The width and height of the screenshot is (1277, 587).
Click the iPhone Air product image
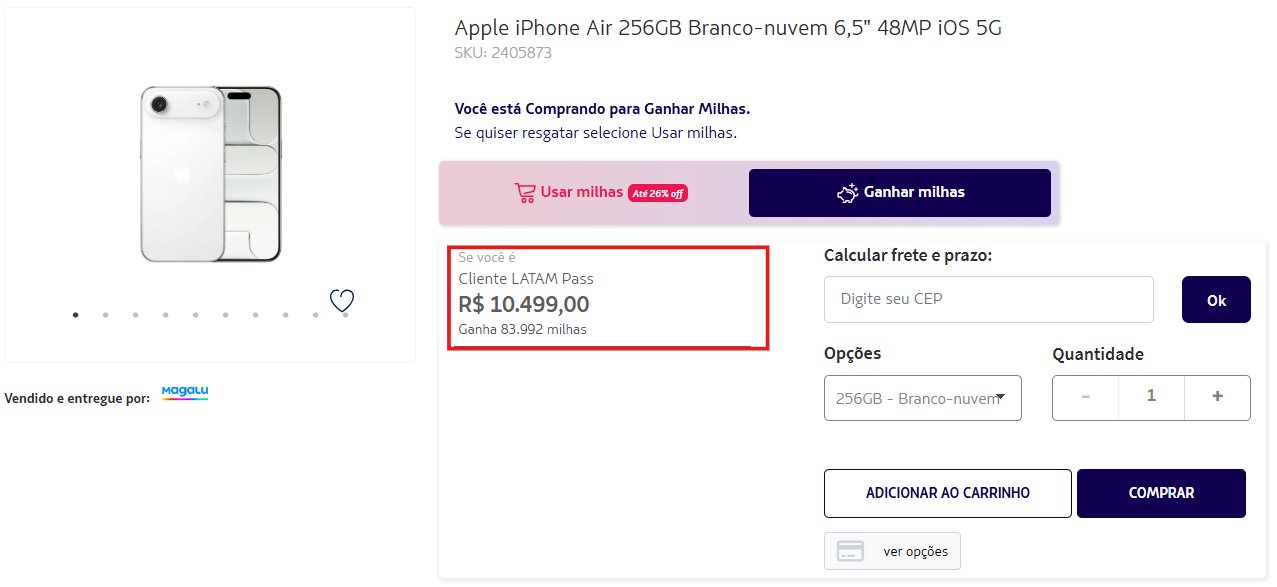pos(211,173)
